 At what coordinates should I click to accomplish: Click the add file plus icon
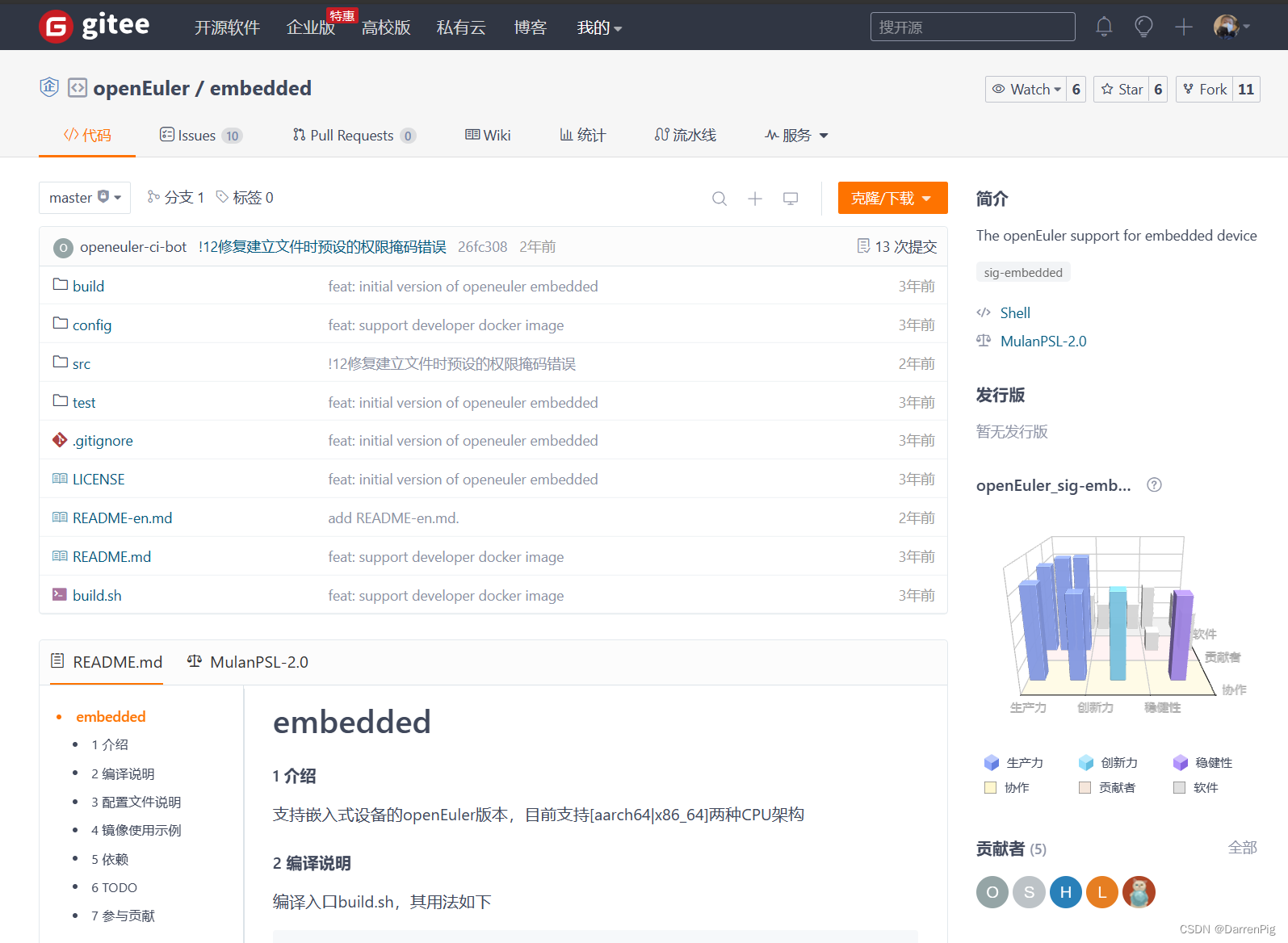(x=755, y=199)
